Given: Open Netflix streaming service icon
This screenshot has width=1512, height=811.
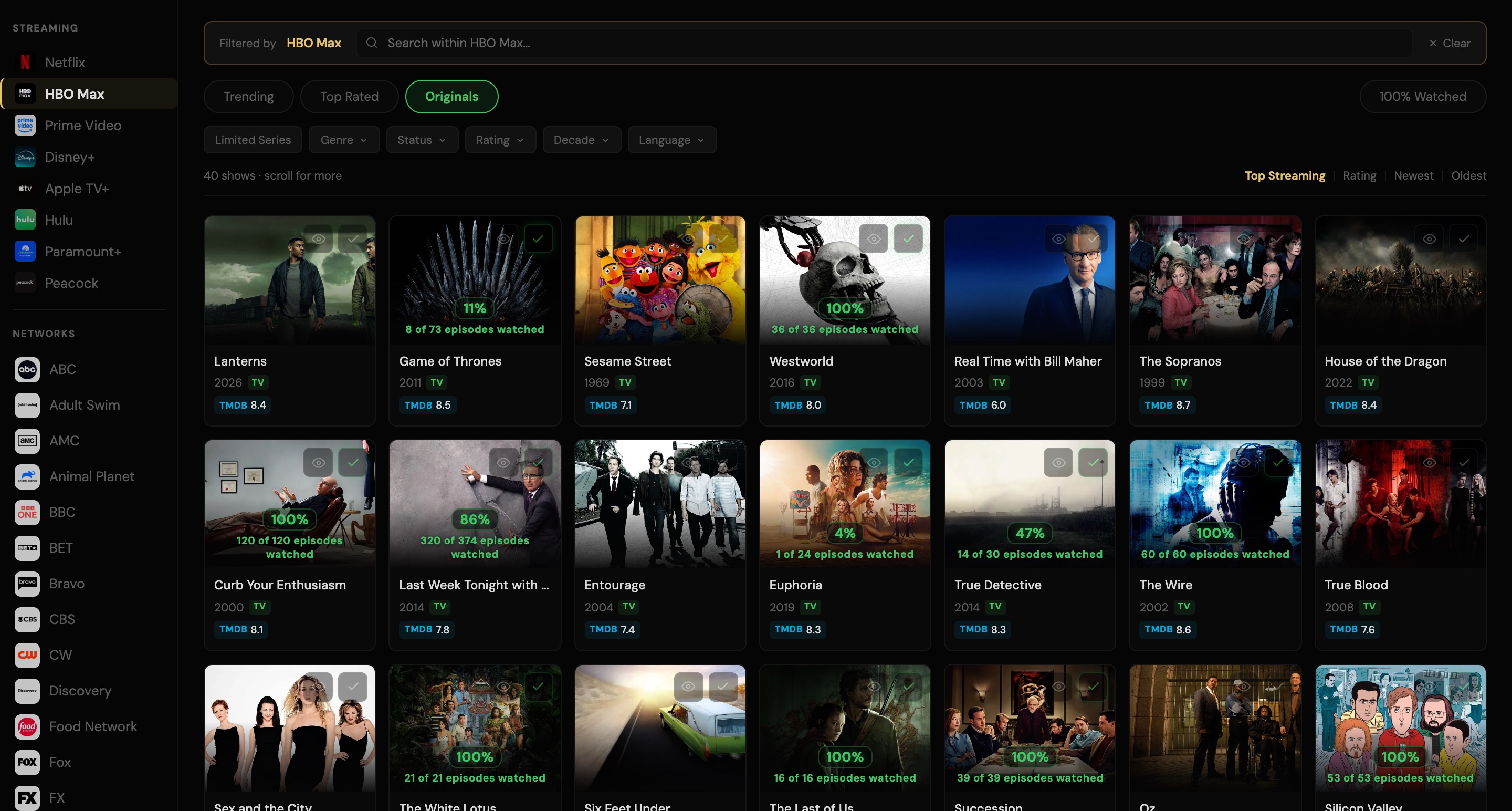Looking at the screenshot, I should click(x=25, y=63).
